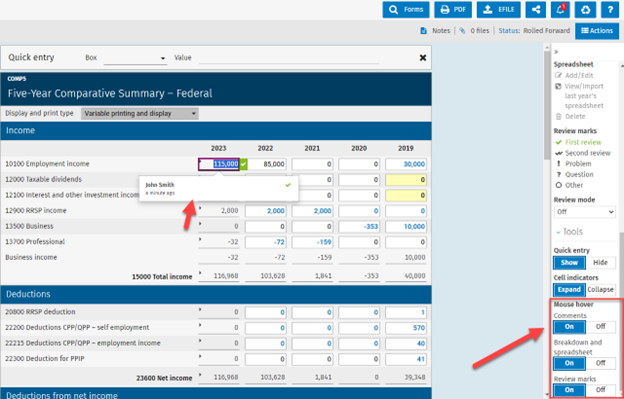Open the Display and print type dropdown
This screenshot has height=399, width=624.
point(140,113)
